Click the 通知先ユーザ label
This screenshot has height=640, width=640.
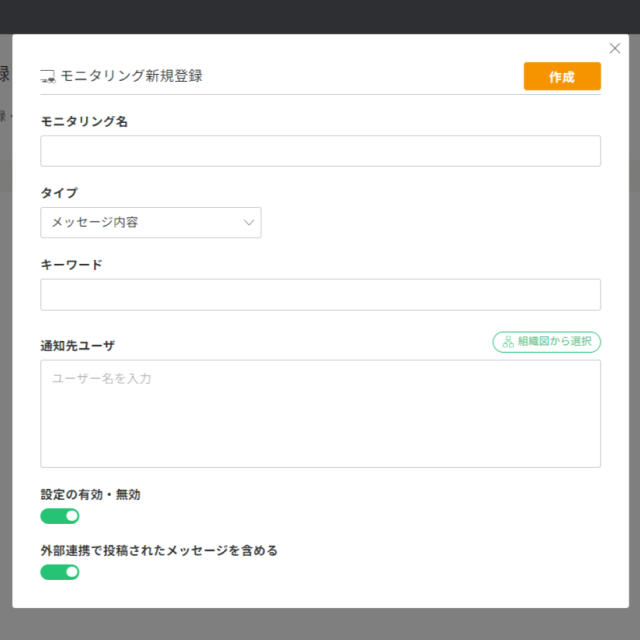78,346
